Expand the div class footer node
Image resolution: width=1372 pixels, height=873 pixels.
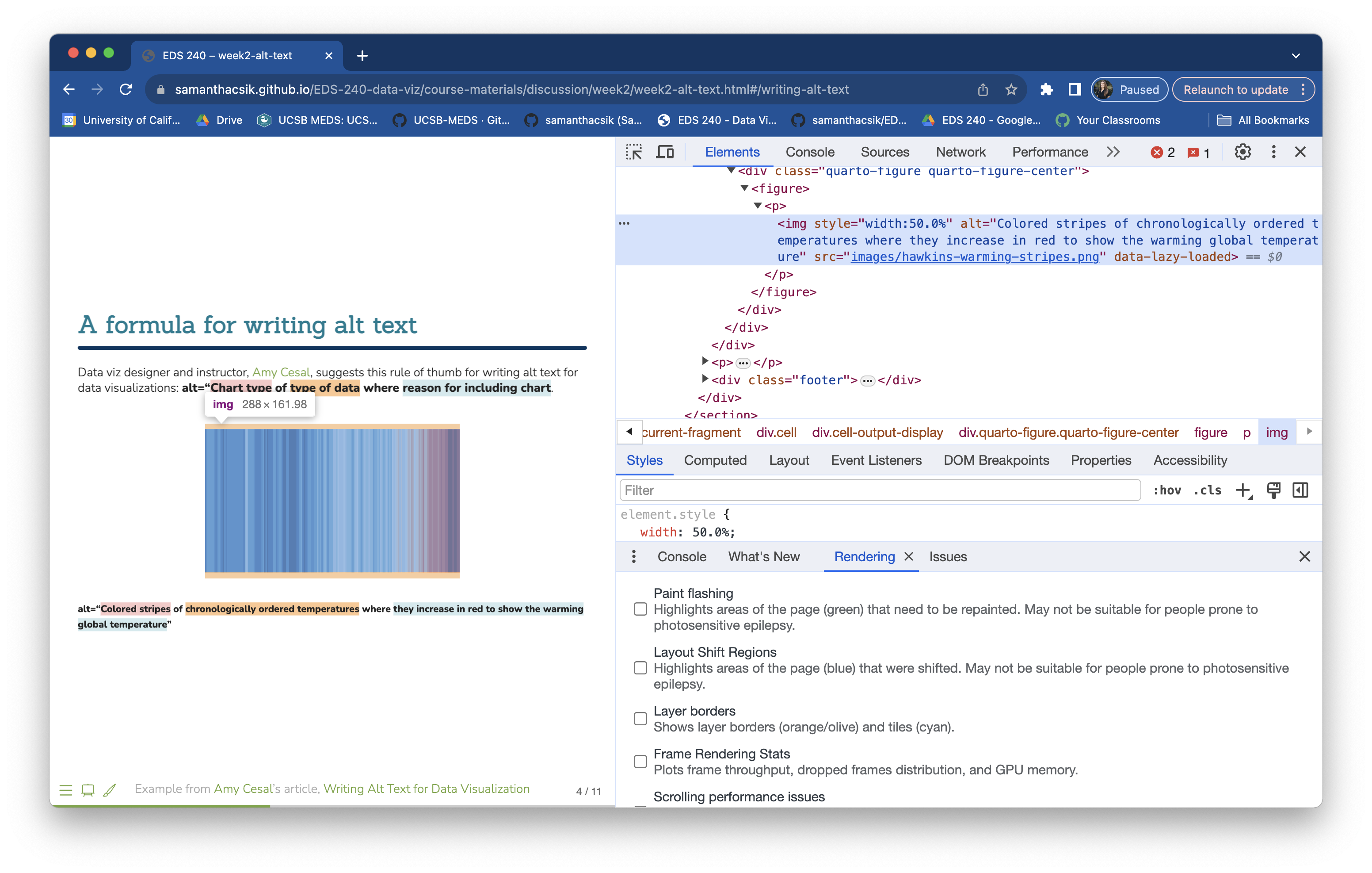click(x=705, y=379)
